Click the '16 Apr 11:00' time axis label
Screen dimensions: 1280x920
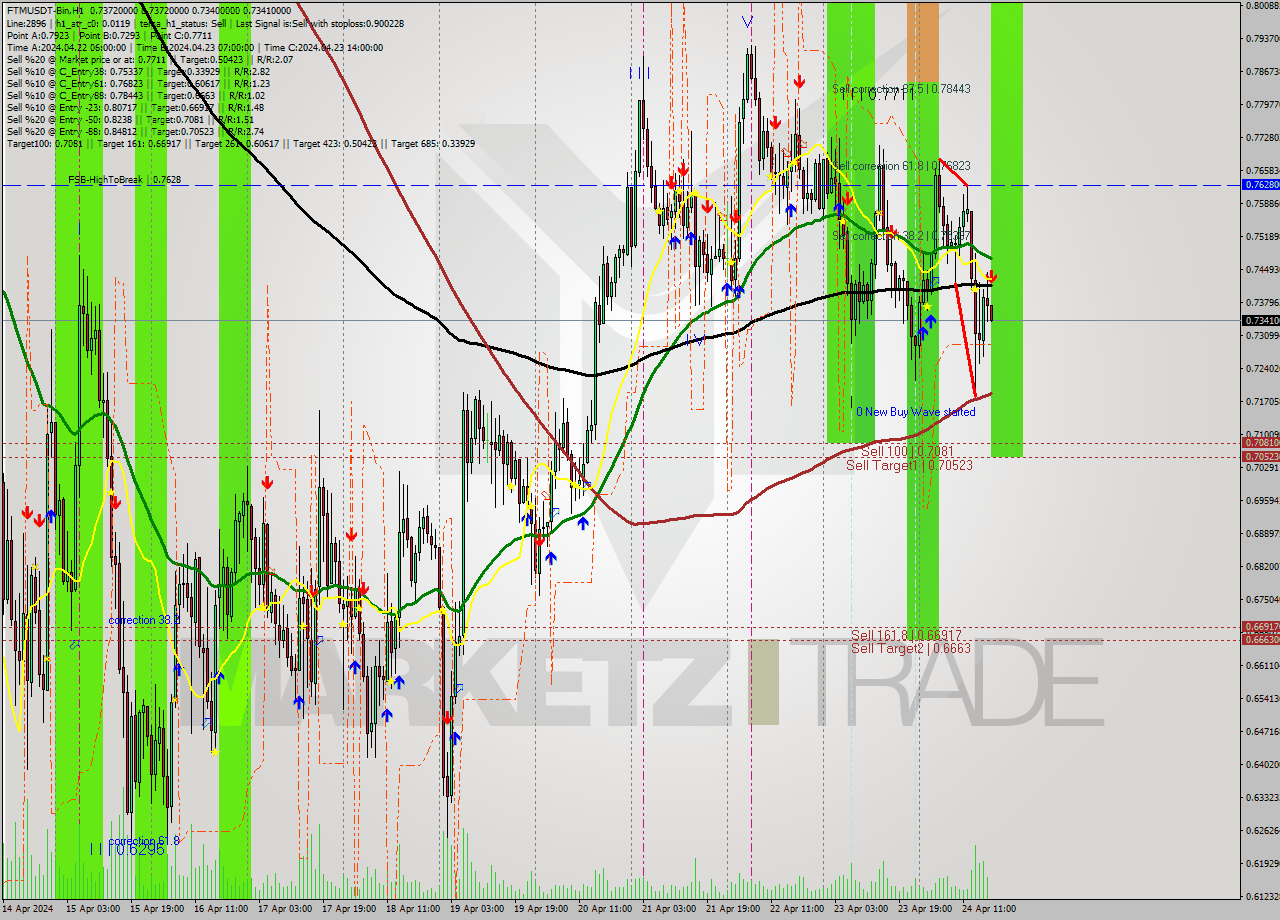point(221,909)
